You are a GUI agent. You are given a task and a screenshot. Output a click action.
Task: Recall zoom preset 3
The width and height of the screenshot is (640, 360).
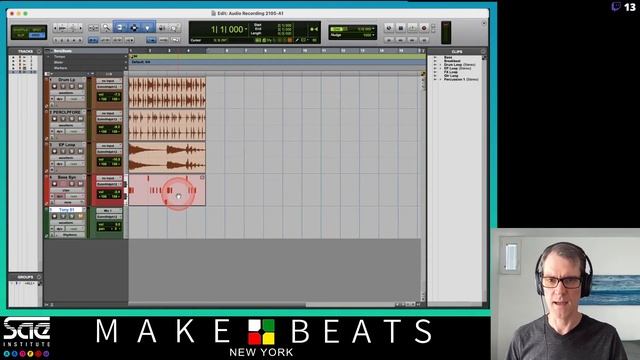point(68,40)
